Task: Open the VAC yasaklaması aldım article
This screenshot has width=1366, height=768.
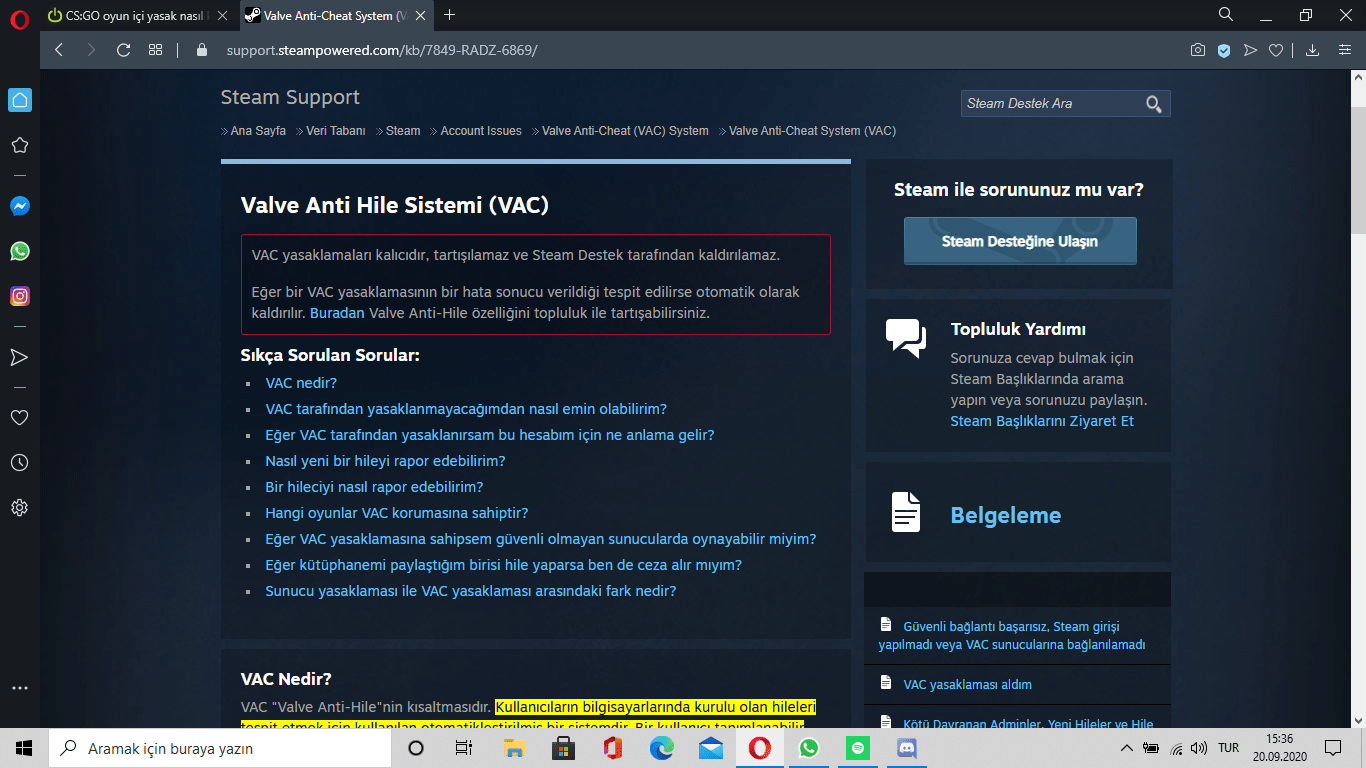Action: (x=967, y=685)
